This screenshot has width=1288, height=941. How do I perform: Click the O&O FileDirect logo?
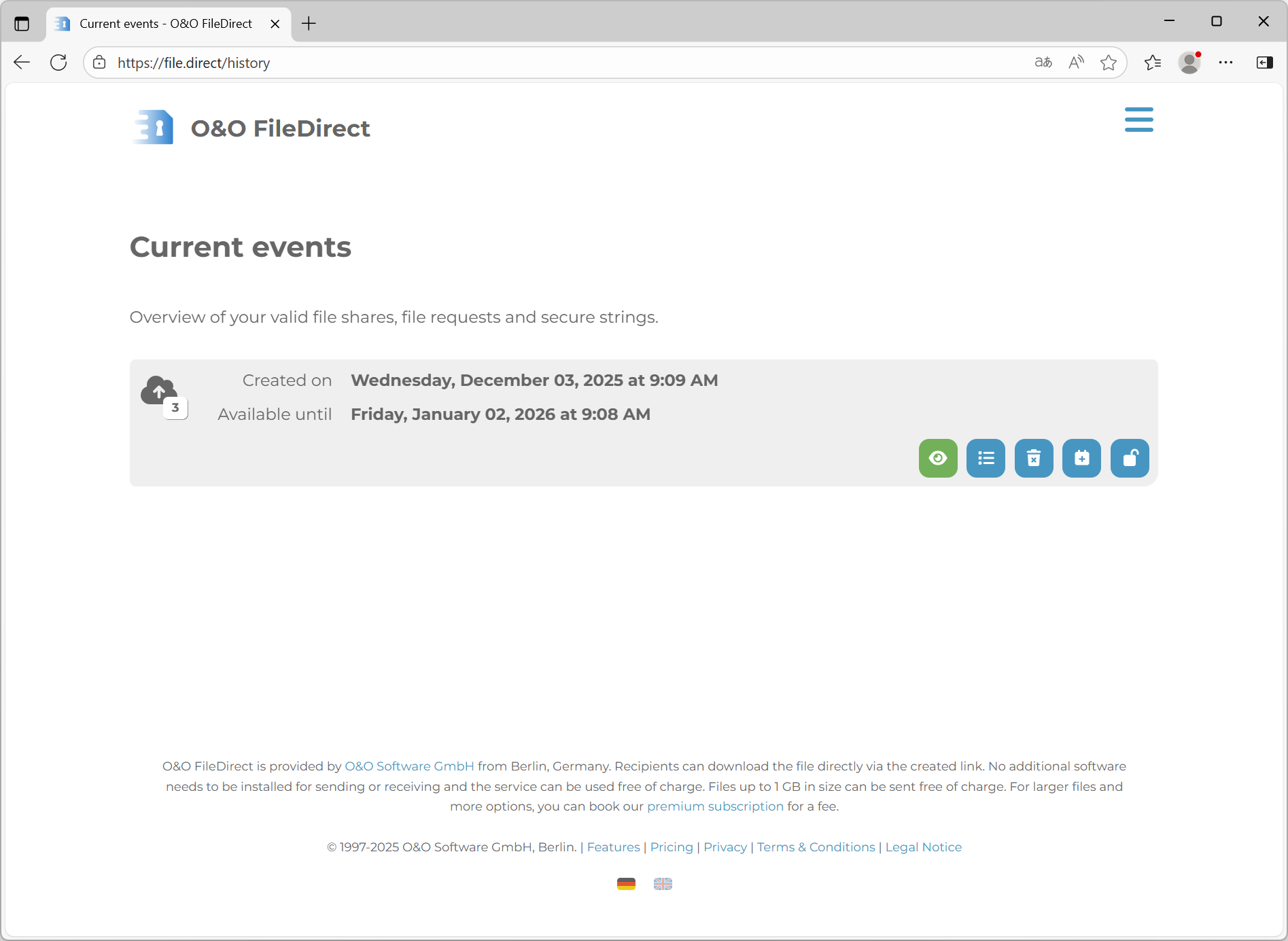(251, 128)
